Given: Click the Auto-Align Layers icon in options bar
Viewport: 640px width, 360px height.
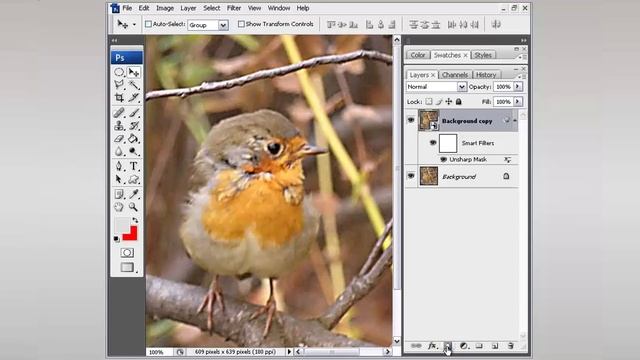Looking at the screenshot, I should tap(496, 24).
